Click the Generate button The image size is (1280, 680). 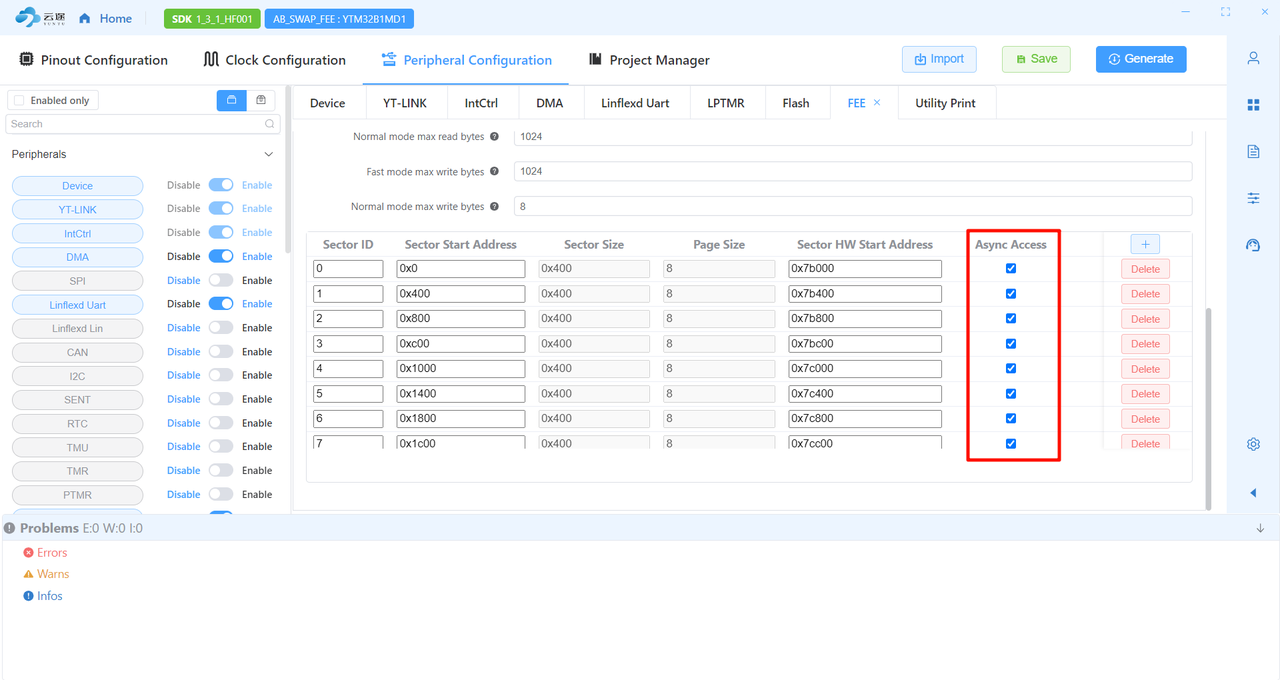[1141, 59]
